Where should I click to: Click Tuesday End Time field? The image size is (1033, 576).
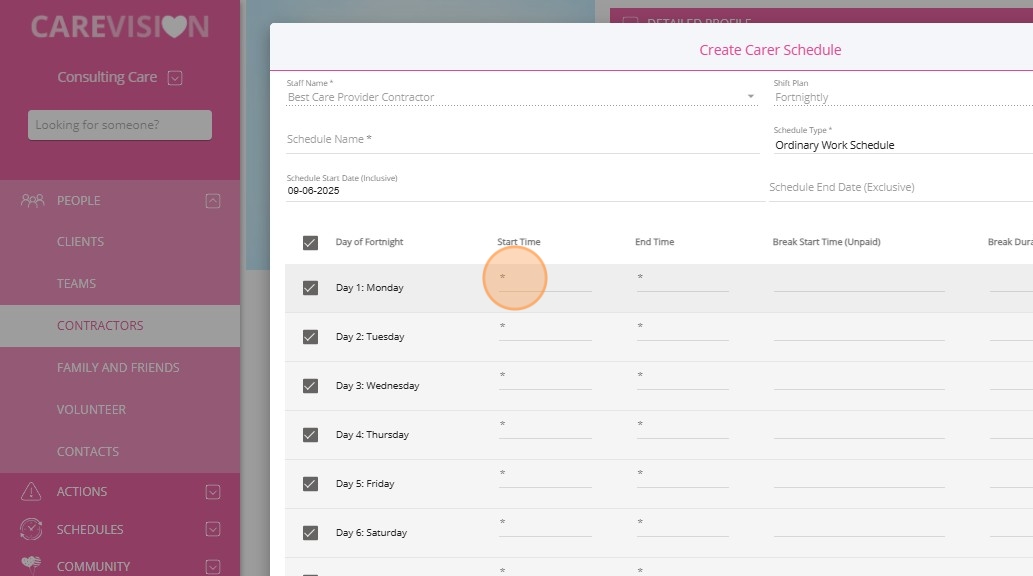[683, 332]
